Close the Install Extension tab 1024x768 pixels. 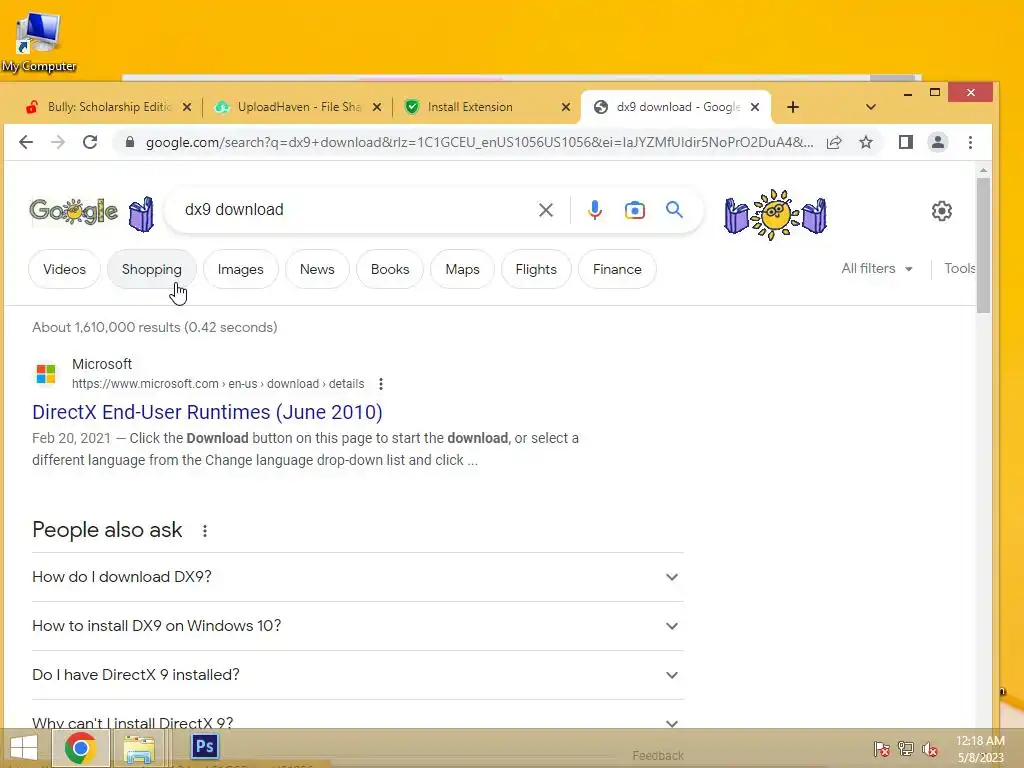click(x=566, y=107)
